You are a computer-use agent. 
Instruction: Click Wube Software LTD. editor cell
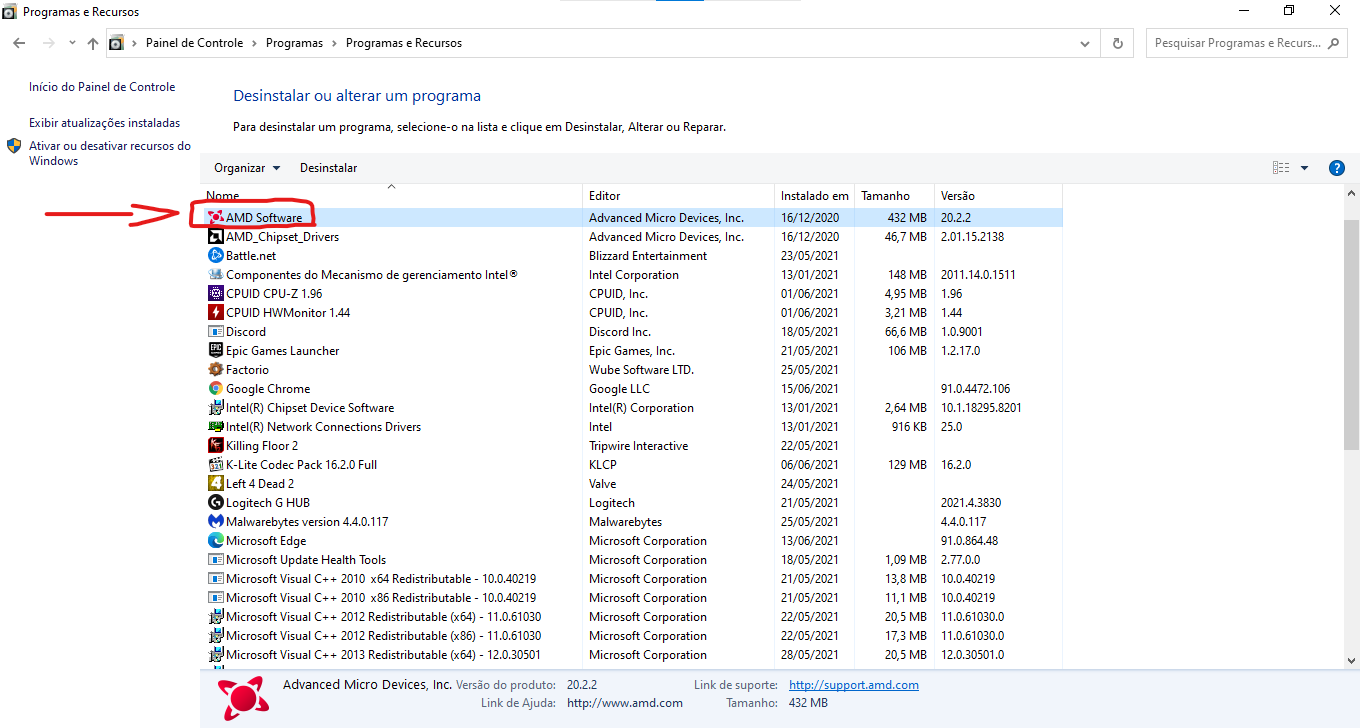pyautogui.click(x=641, y=370)
